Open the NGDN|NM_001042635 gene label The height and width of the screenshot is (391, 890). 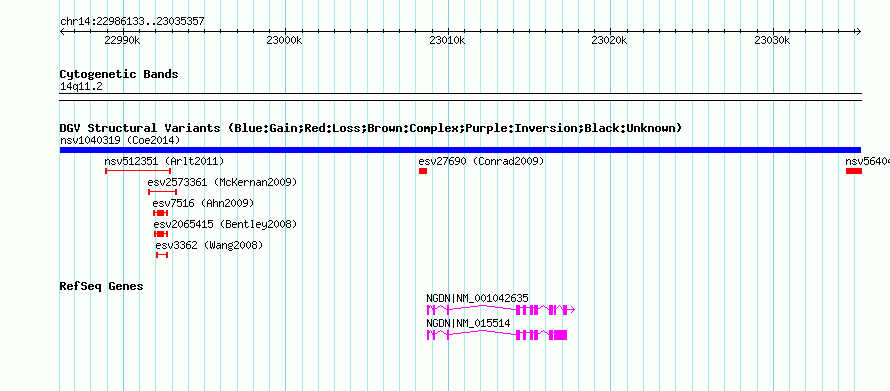pos(477,298)
